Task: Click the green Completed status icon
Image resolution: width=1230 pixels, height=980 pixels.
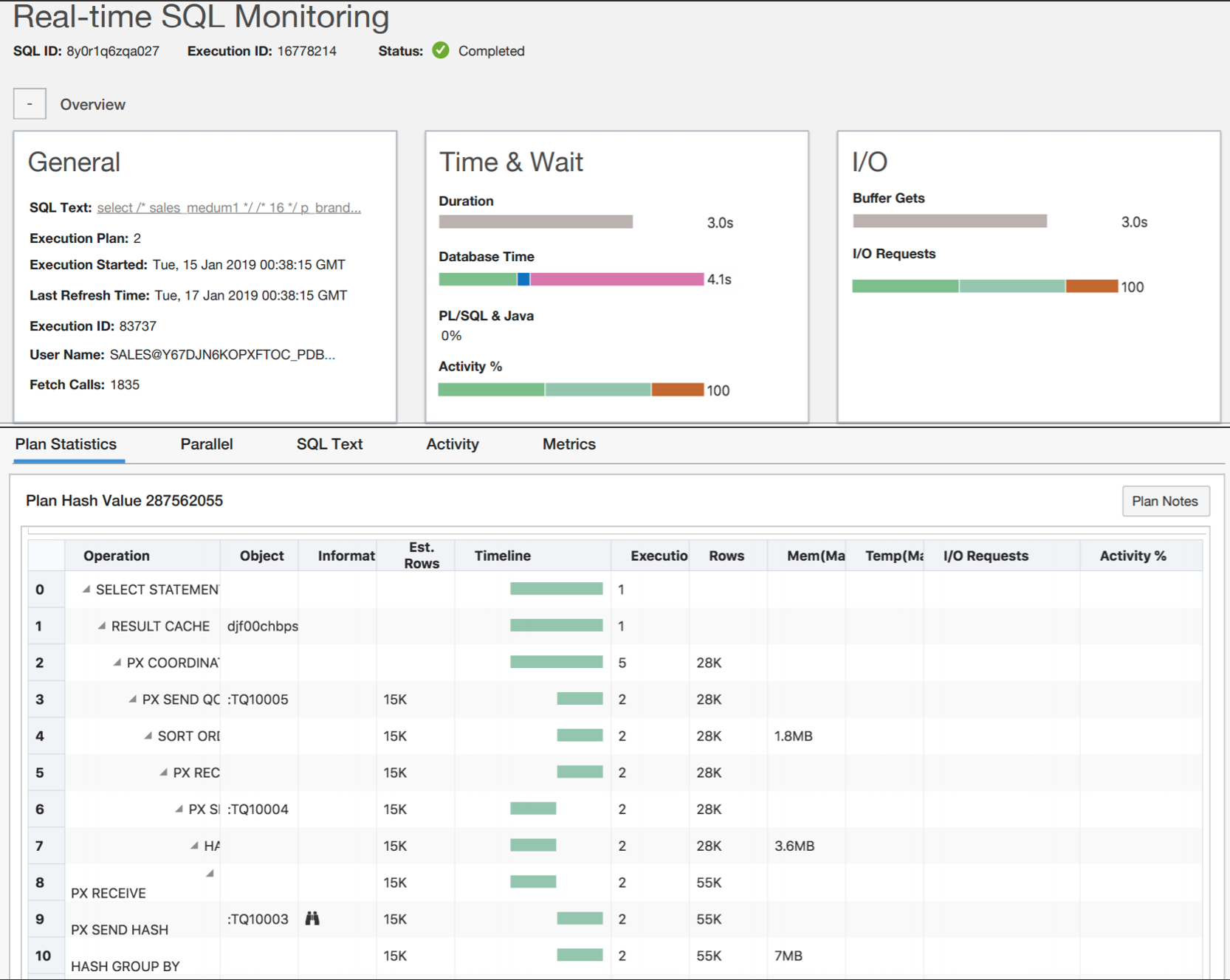Action: pyautogui.click(x=441, y=51)
